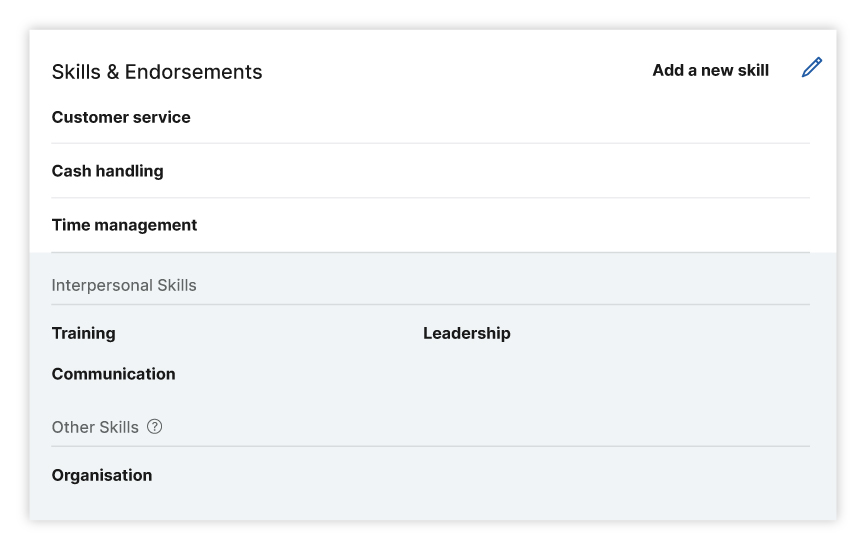Click the Skills & Endorsements section title

tap(157, 72)
